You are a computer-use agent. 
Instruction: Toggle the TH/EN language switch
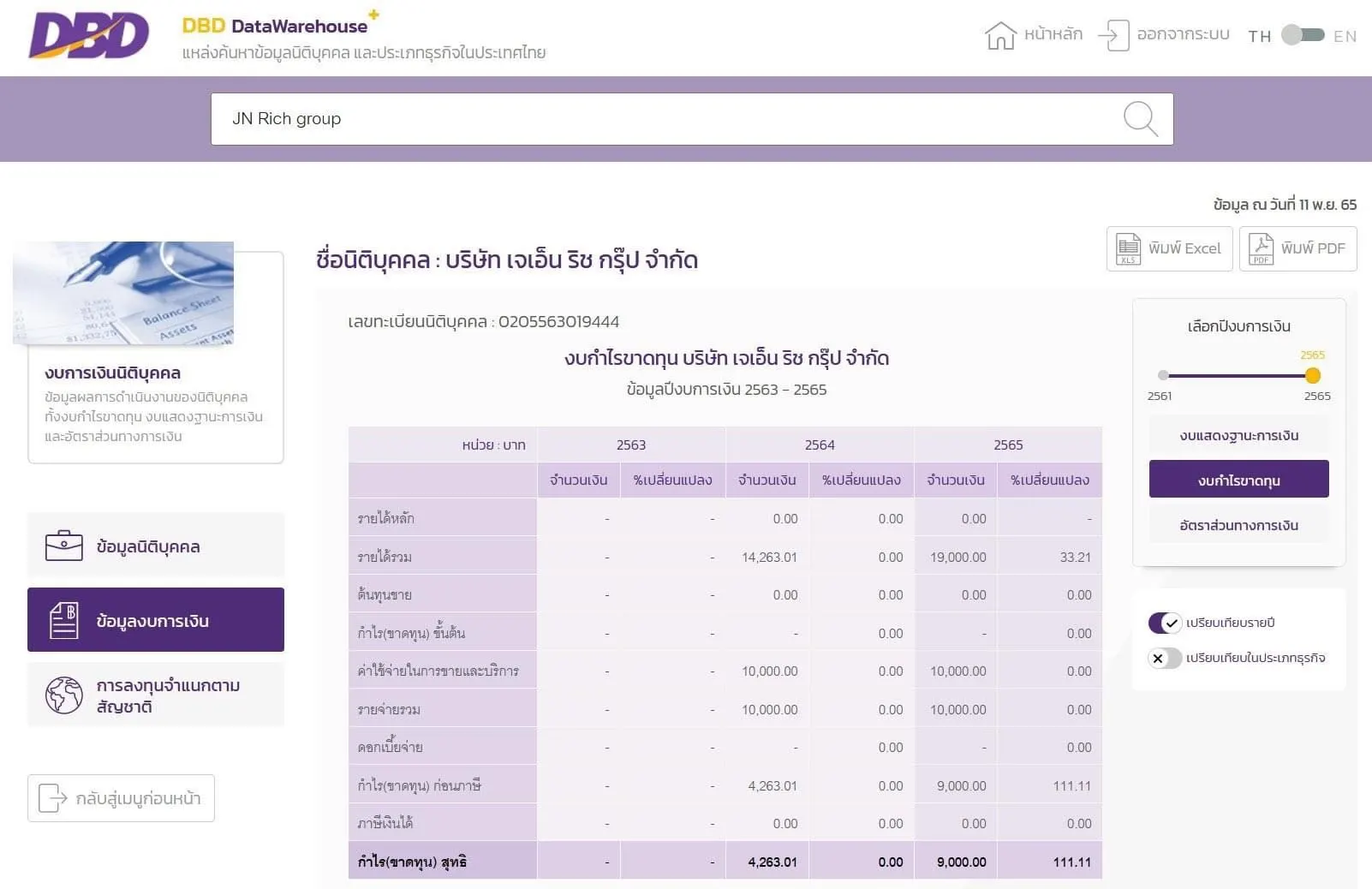click(1303, 35)
